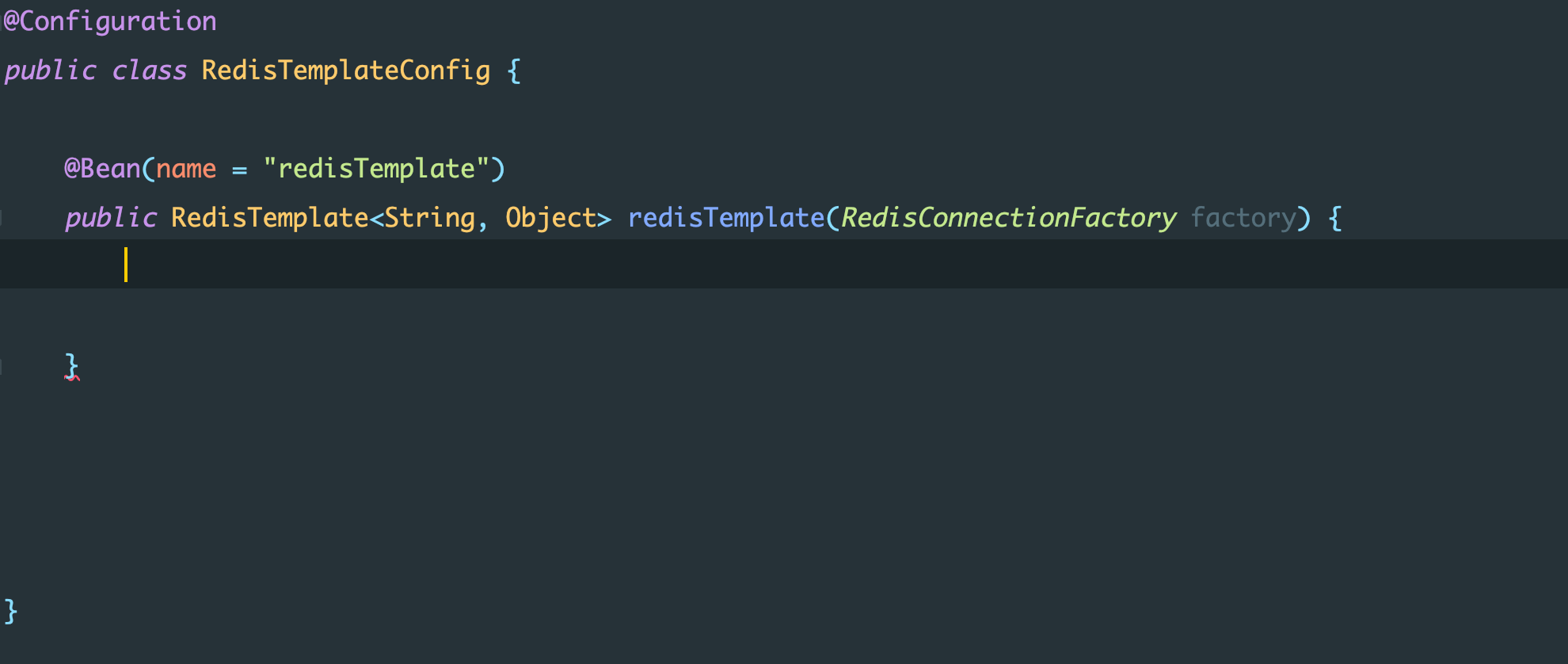
Task: Click the public keyword of the method
Action: (x=111, y=218)
